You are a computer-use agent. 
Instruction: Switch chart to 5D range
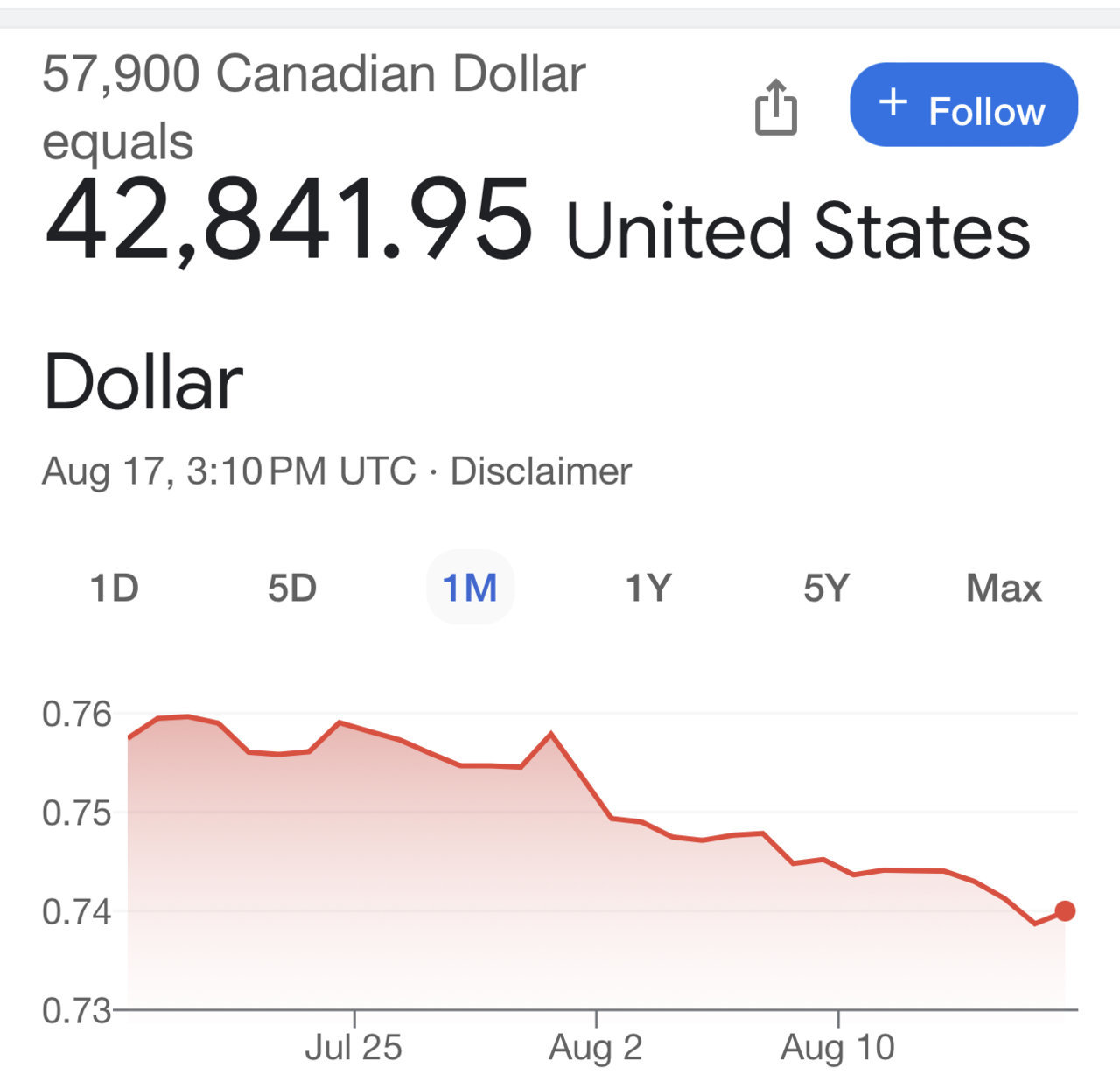click(x=292, y=588)
